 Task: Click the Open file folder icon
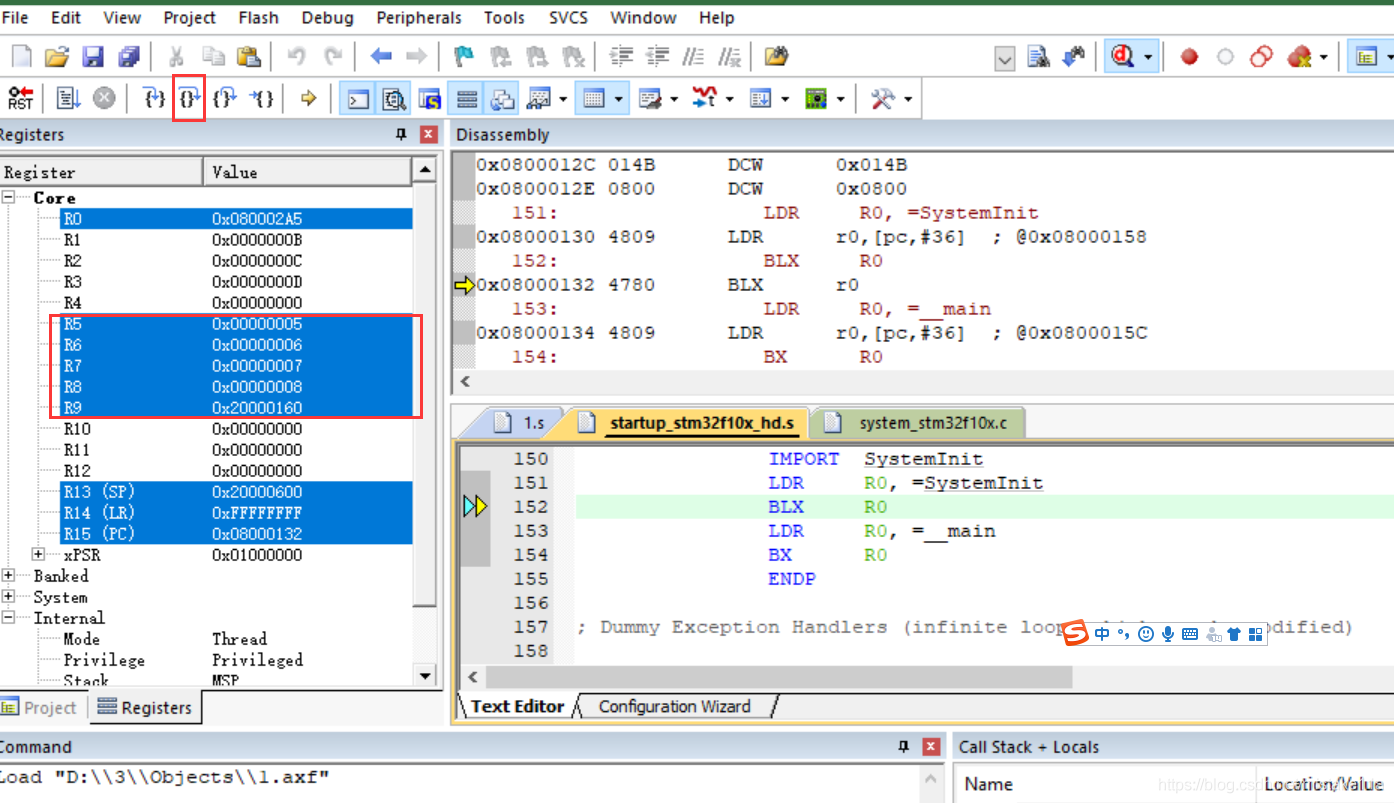(57, 57)
